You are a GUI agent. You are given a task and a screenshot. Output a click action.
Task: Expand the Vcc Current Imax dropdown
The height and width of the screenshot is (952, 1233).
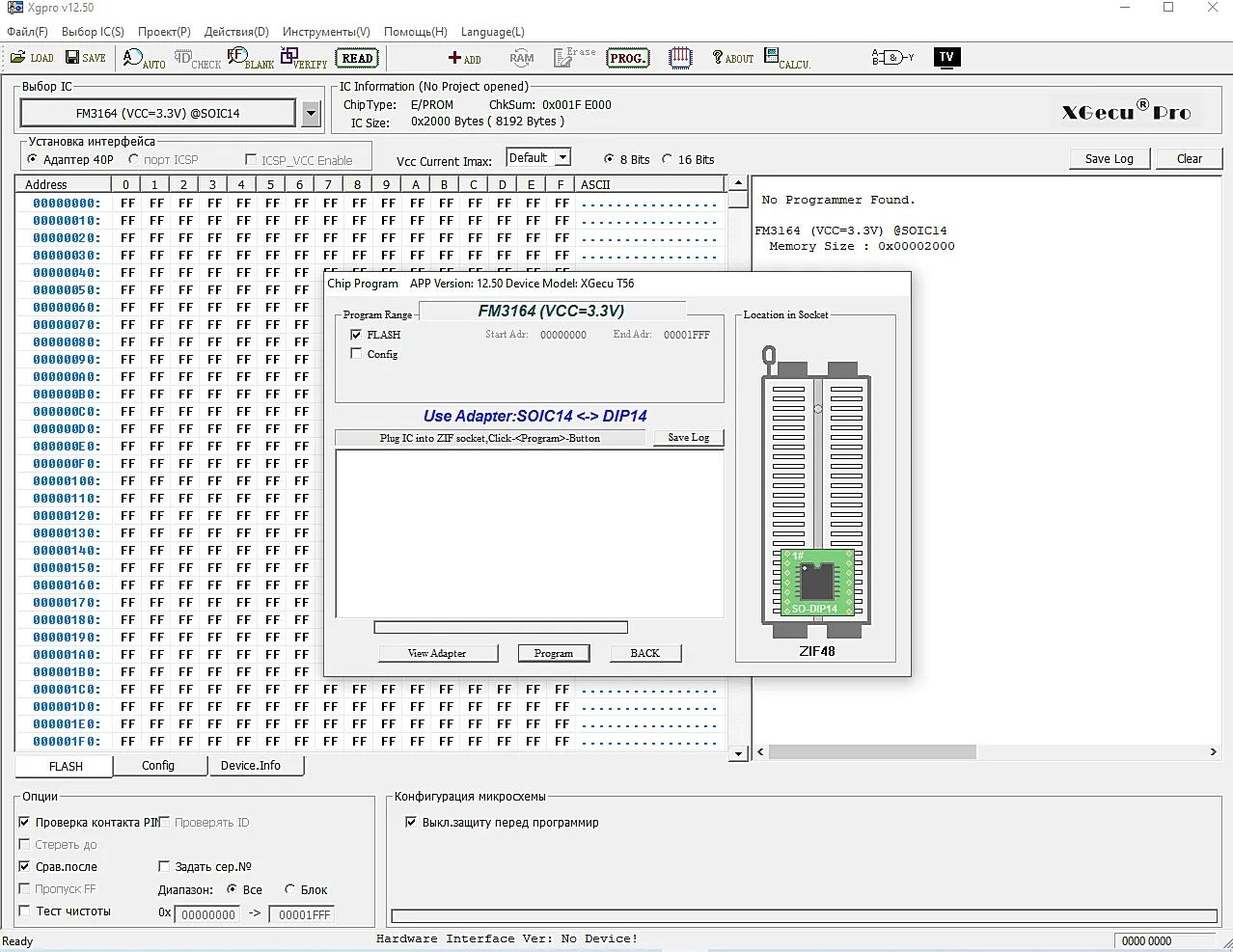click(562, 158)
